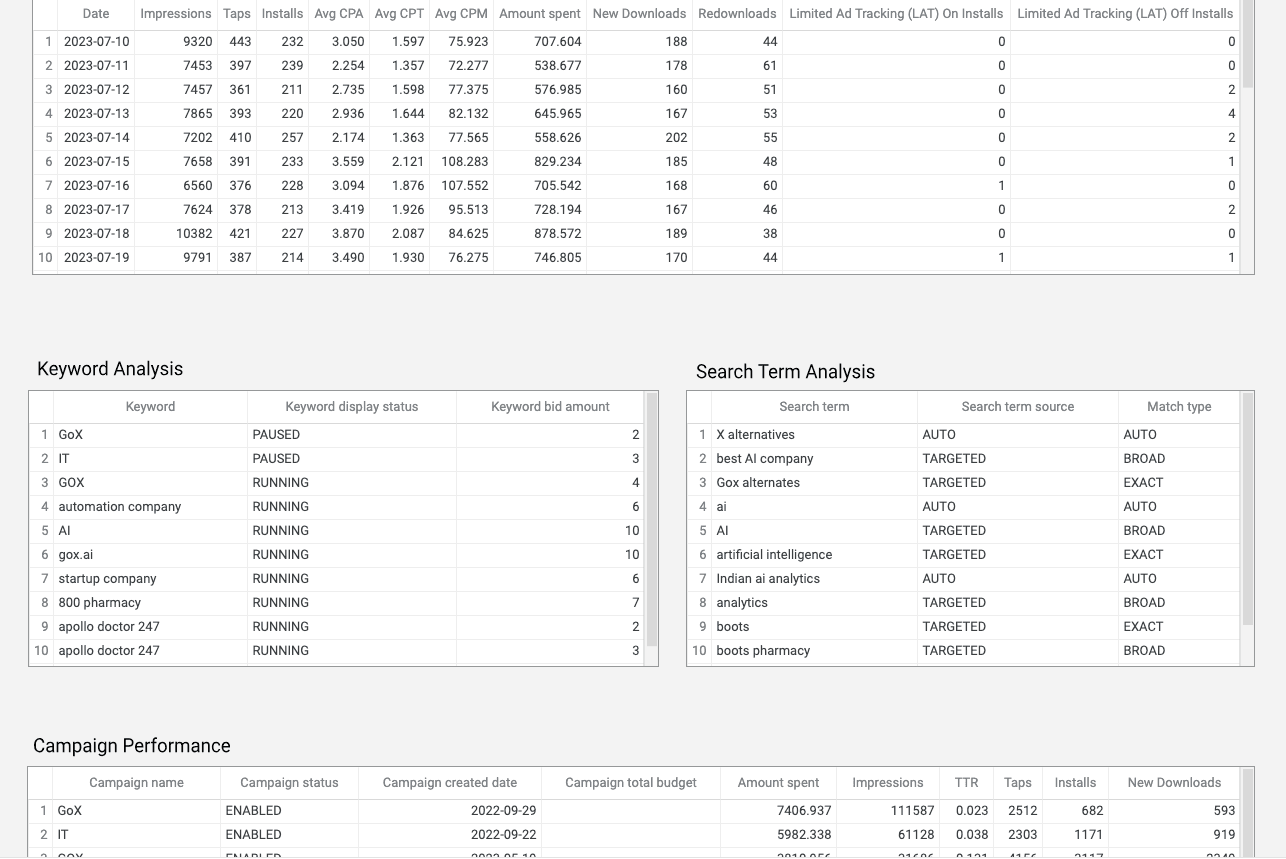The width and height of the screenshot is (1286, 859).
Task: Click the Campaign Performance table scrollbar
Action: (1247, 814)
